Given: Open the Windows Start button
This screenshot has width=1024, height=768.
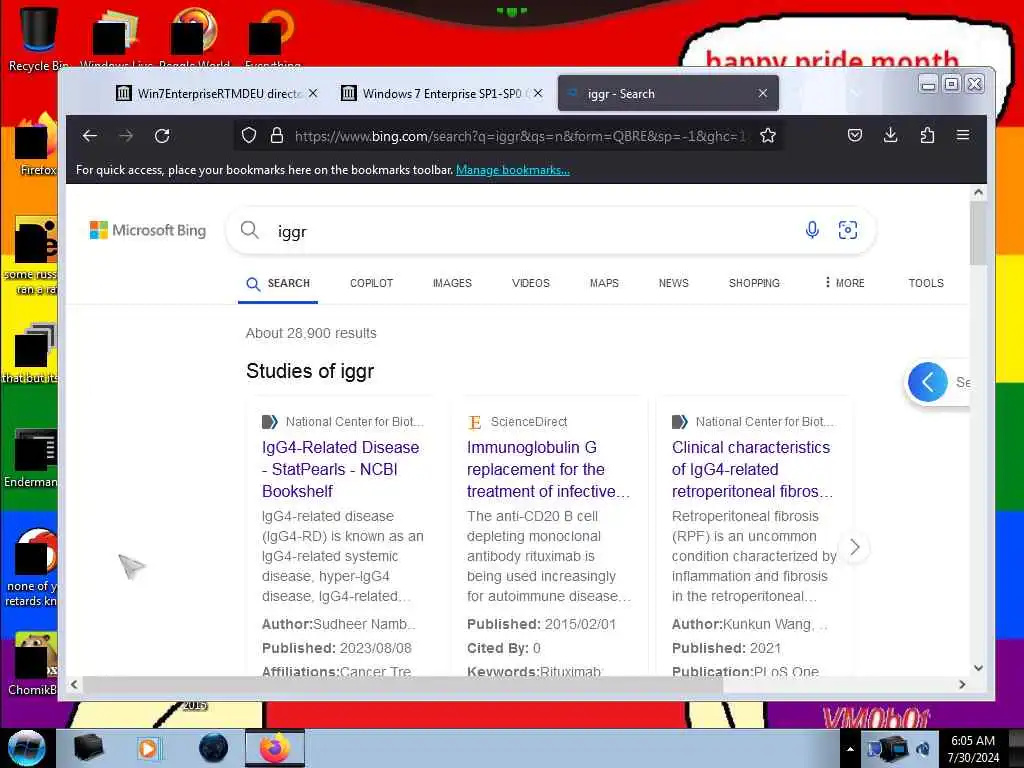Looking at the screenshot, I should [x=27, y=748].
